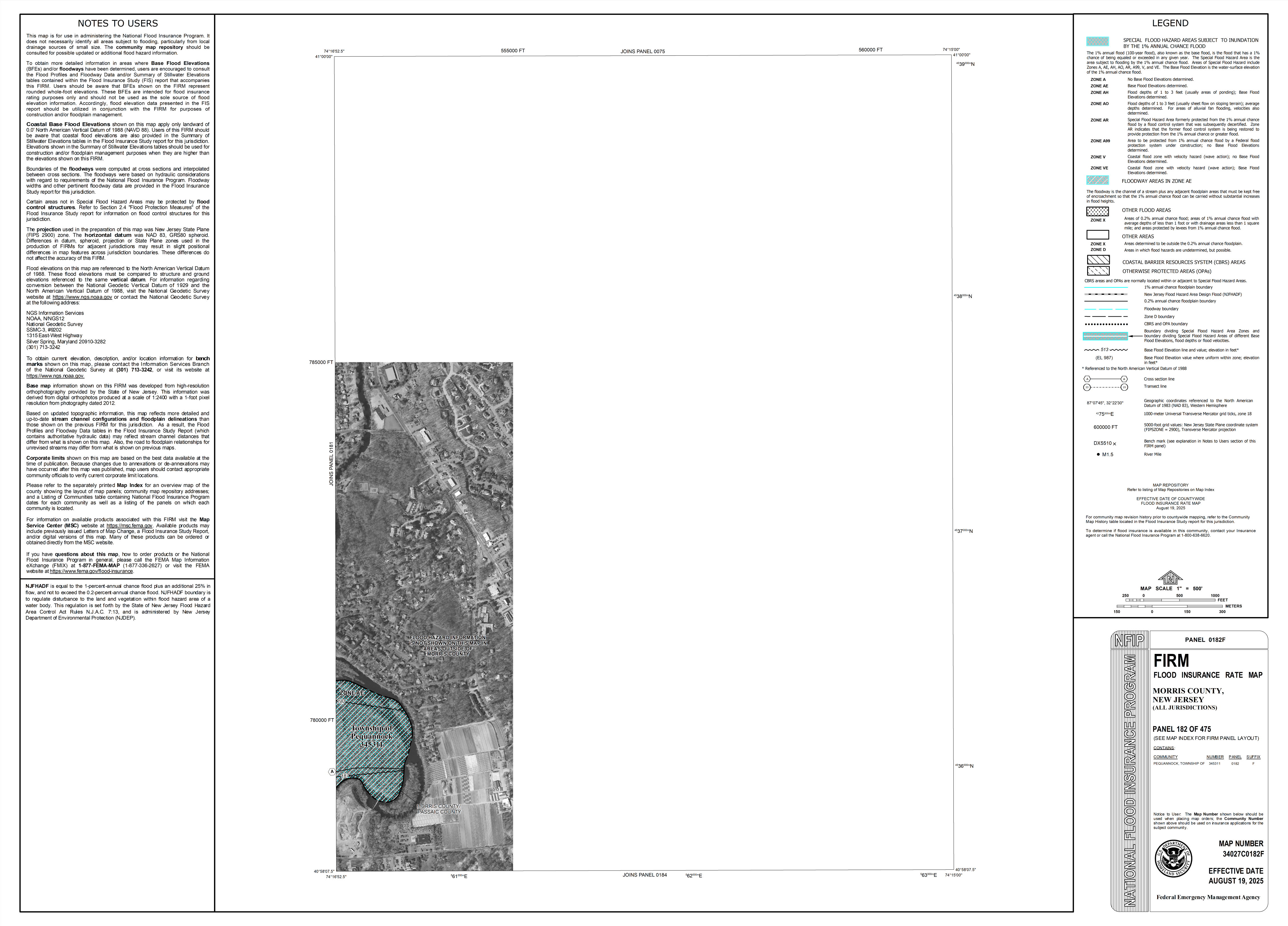Click Township of Pequannock 345311 label
Screen dimensions: 1288x926
371,736
